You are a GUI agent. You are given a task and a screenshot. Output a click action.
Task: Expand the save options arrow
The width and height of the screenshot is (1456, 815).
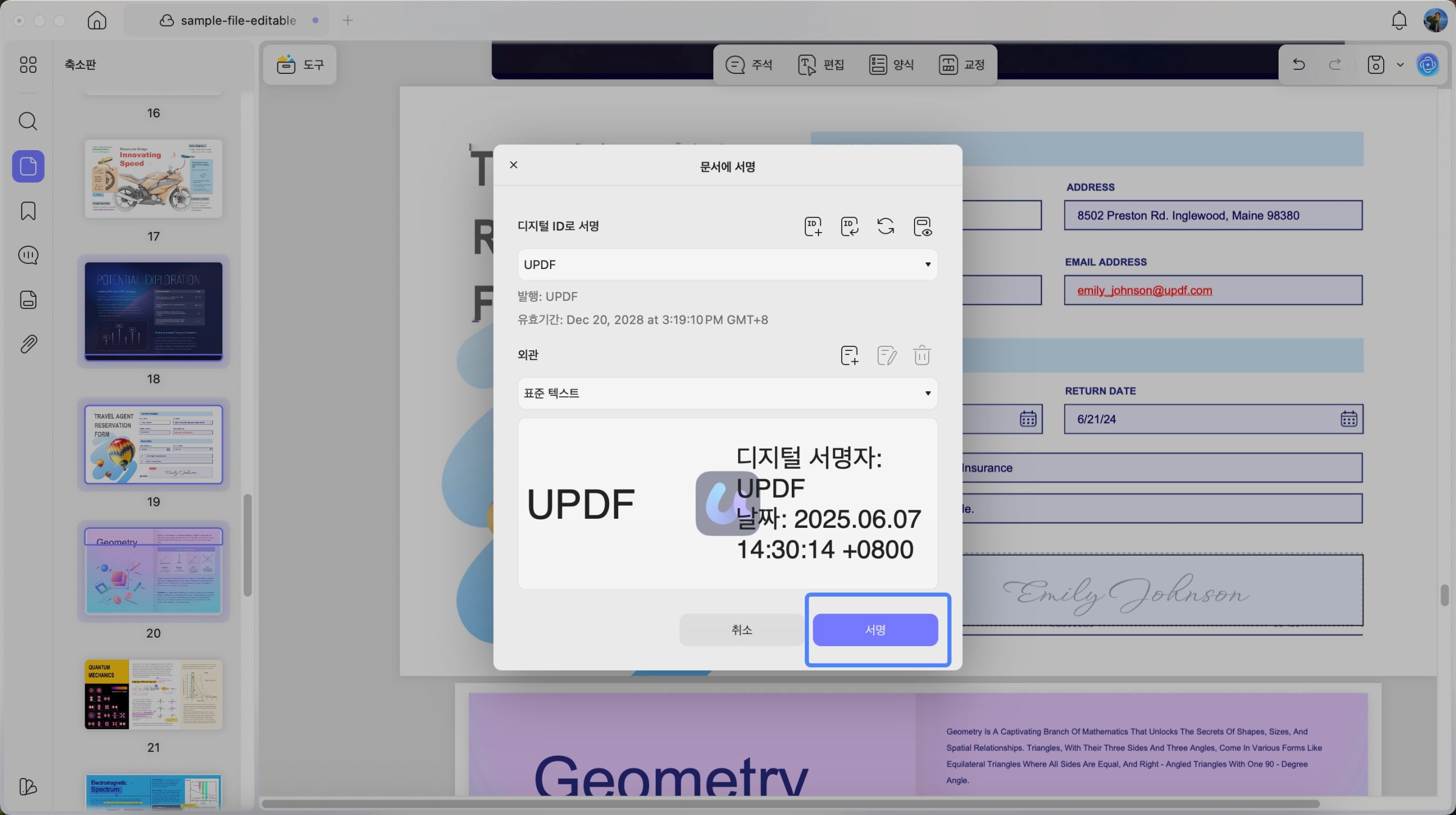(x=1400, y=65)
